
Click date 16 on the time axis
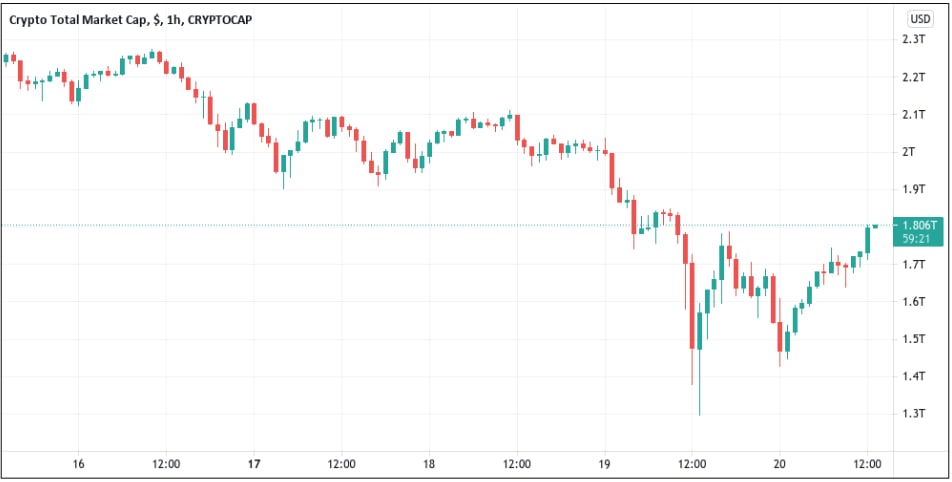[x=79, y=464]
